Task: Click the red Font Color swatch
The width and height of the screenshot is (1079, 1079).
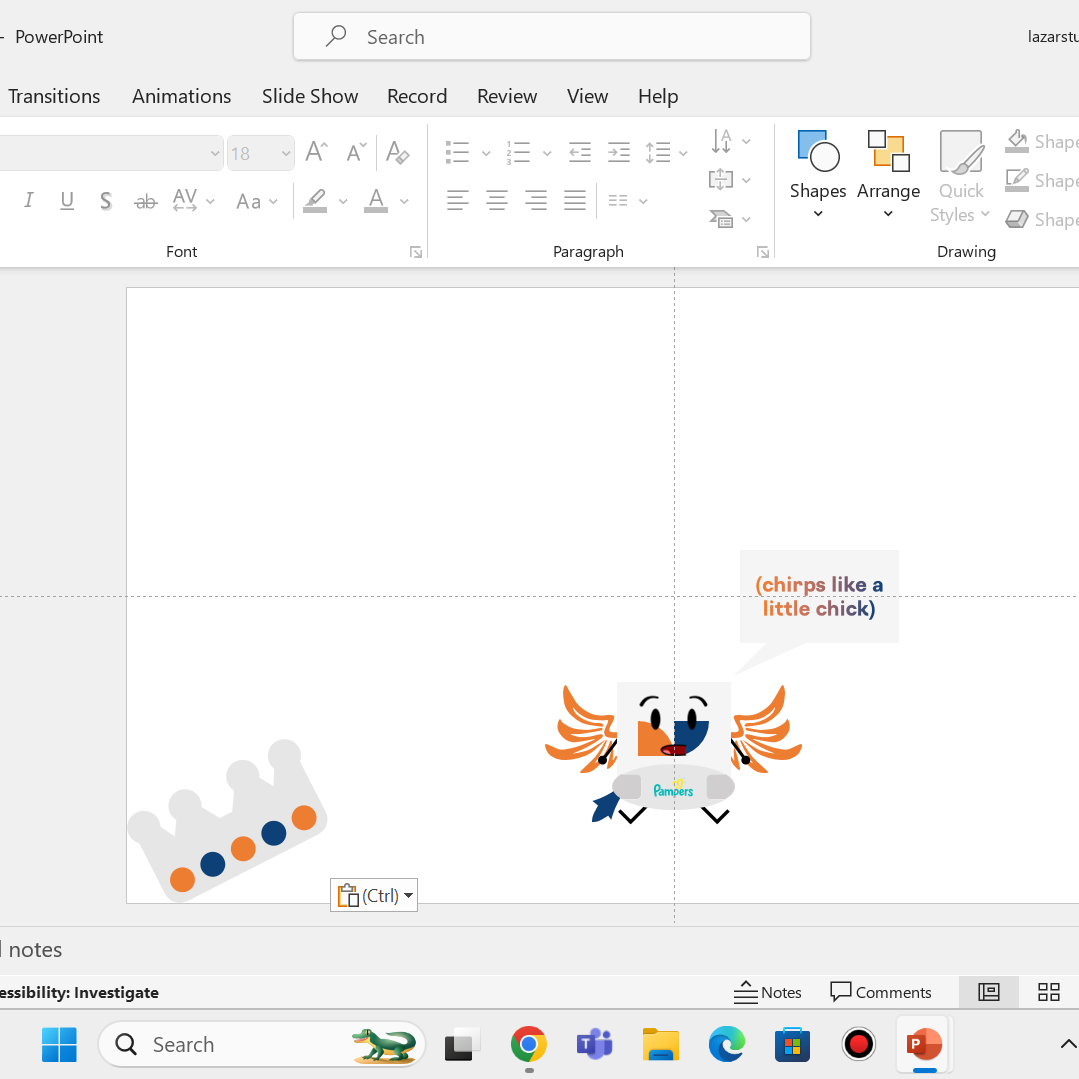Action: [x=376, y=201]
